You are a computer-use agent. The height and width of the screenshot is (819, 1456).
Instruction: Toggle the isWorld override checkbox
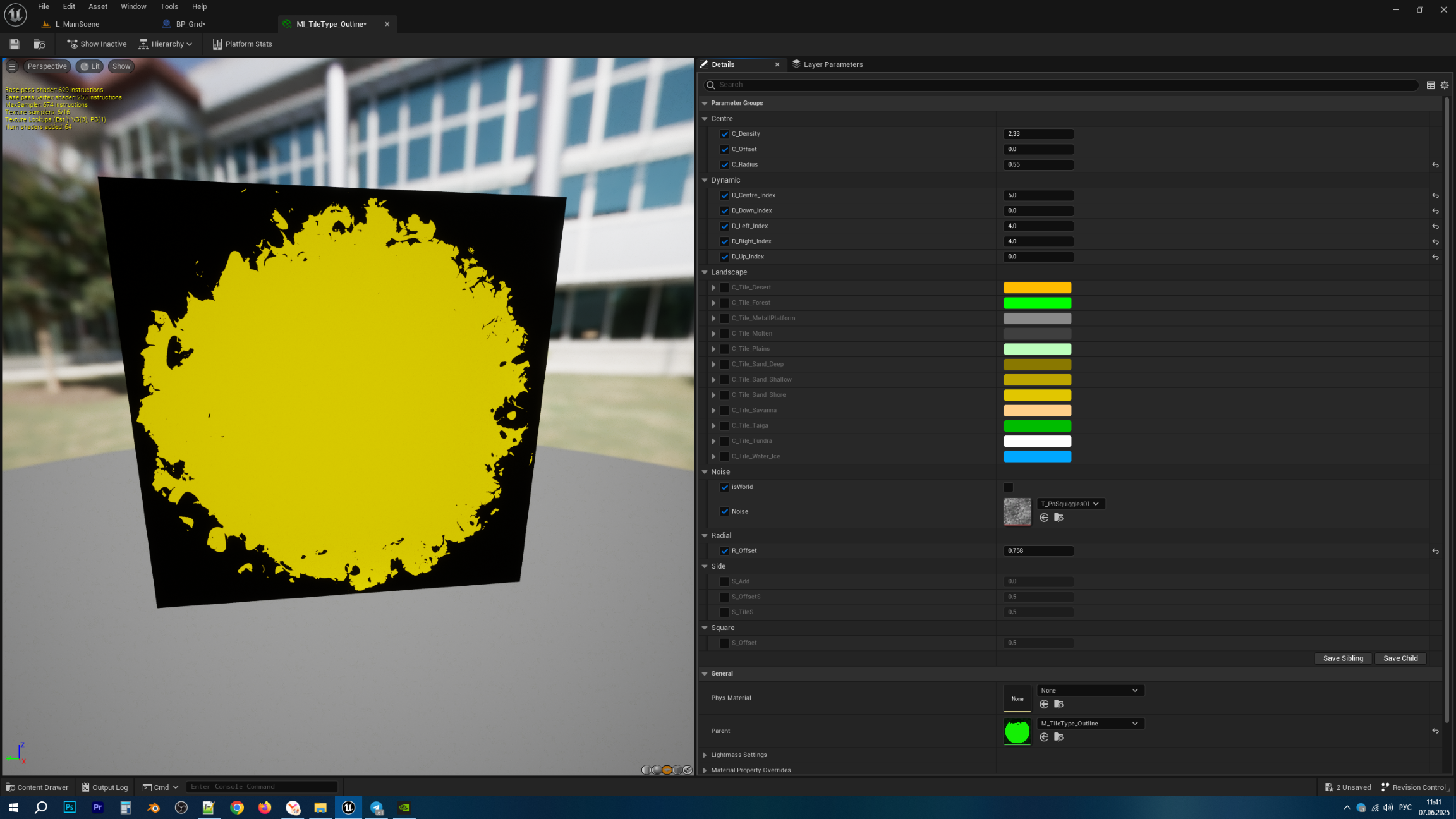[724, 487]
